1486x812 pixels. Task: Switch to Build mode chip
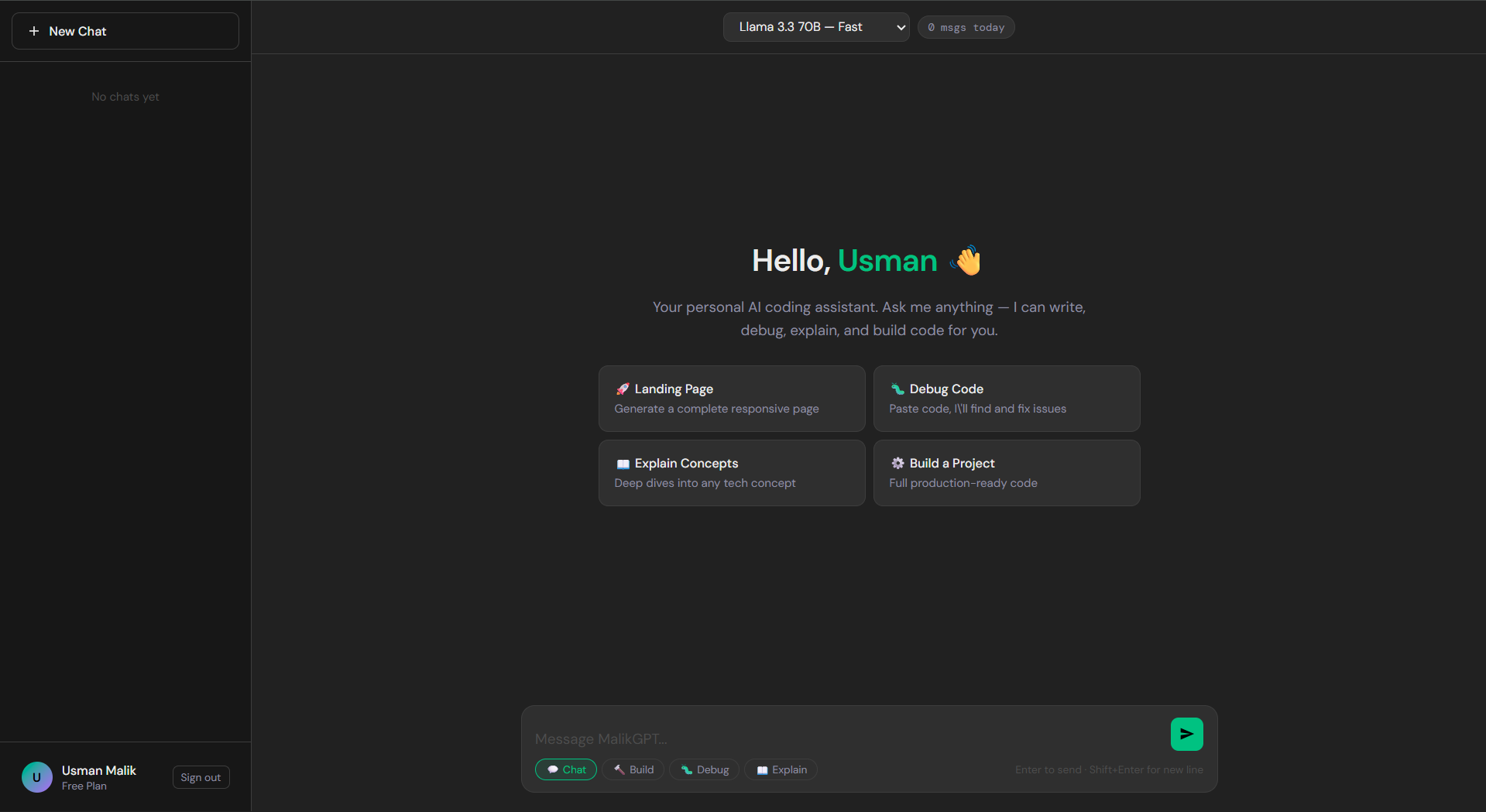tap(633, 769)
